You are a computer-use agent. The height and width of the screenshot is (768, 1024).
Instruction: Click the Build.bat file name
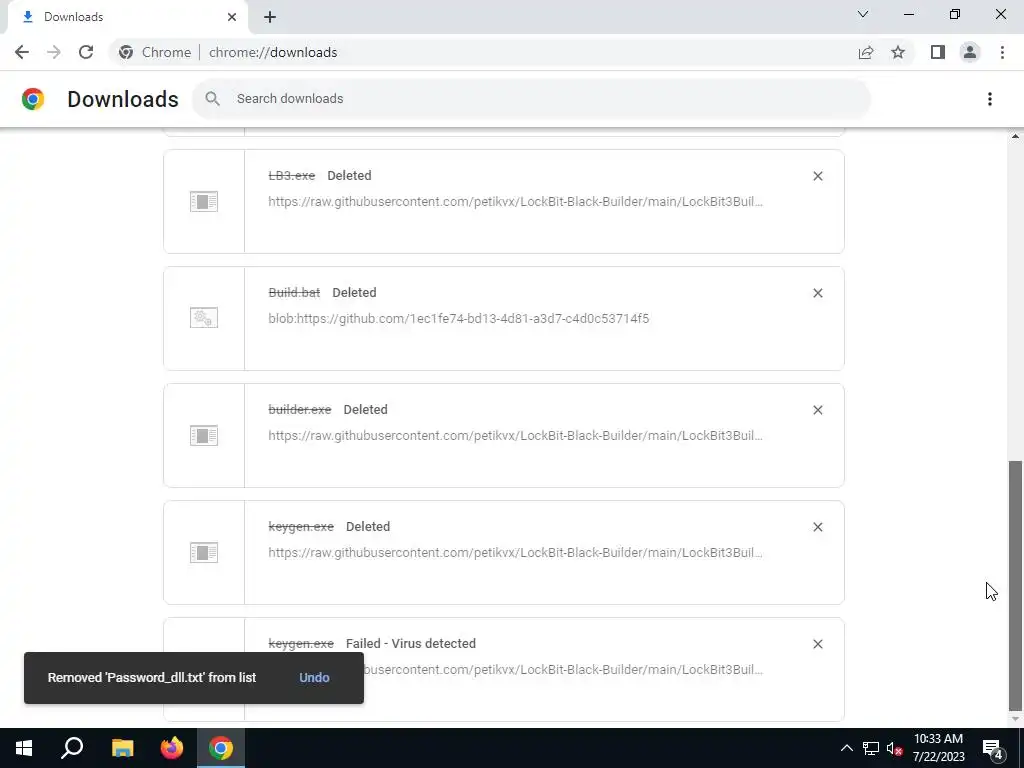tap(295, 293)
